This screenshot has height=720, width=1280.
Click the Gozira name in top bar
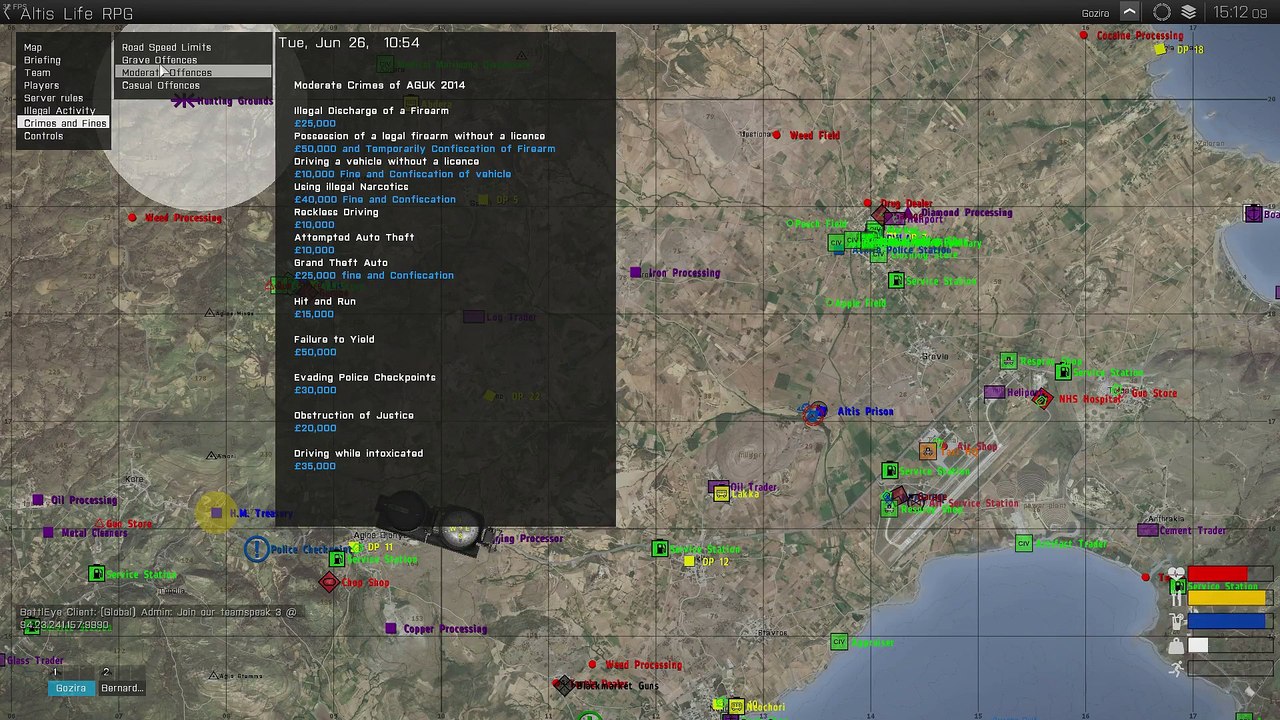click(x=1096, y=13)
